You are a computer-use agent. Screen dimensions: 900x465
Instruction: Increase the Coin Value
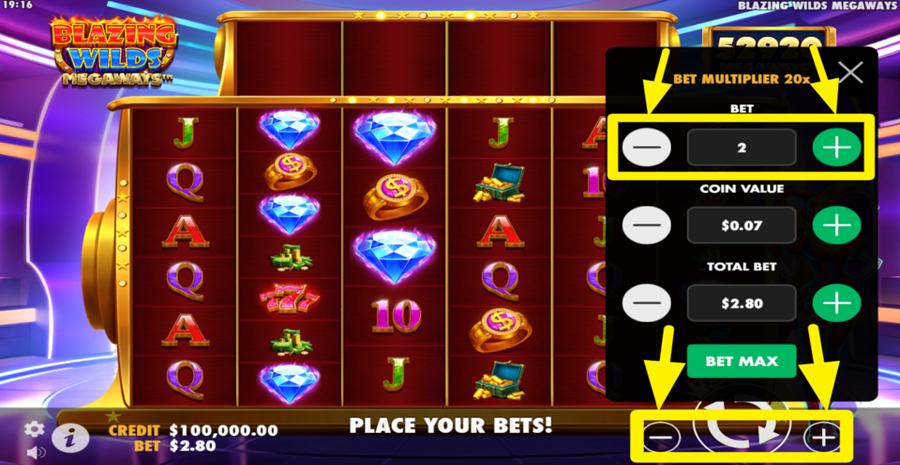837,225
